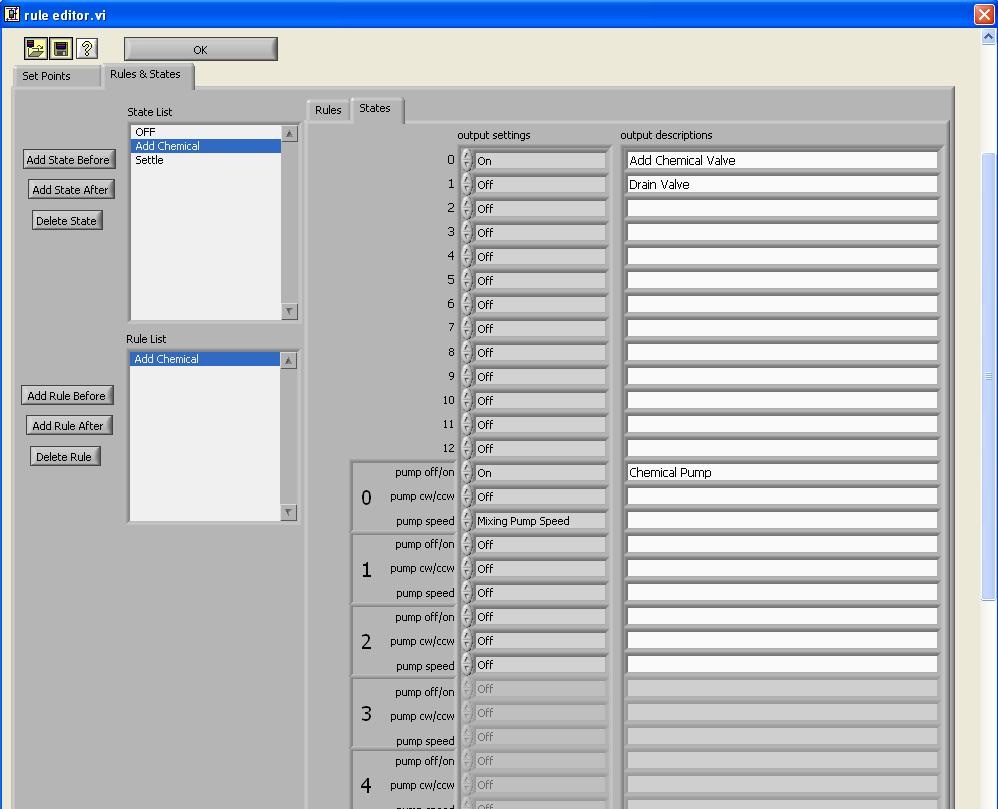Open output 6 setting ring
Image resolution: width=998 pixels, height=809 pixels.
coord(540,304)
